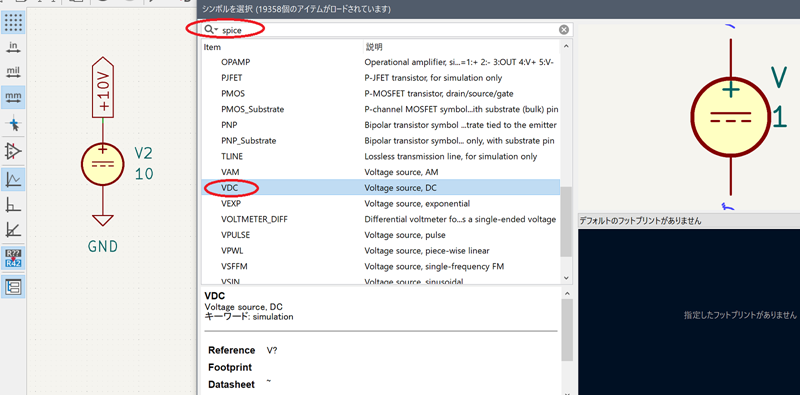Switch units to inches

(x=14, y=48)
